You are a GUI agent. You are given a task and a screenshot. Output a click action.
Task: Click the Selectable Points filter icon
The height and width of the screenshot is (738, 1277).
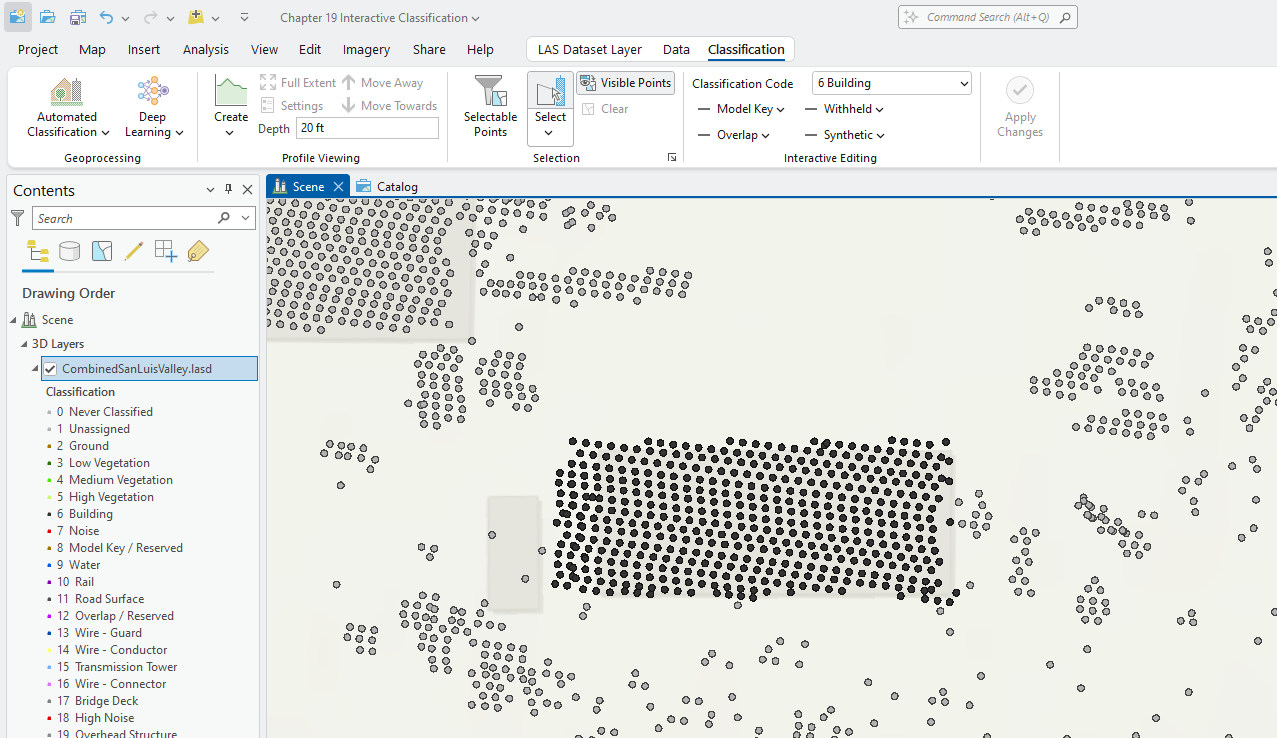coord(490,92)
